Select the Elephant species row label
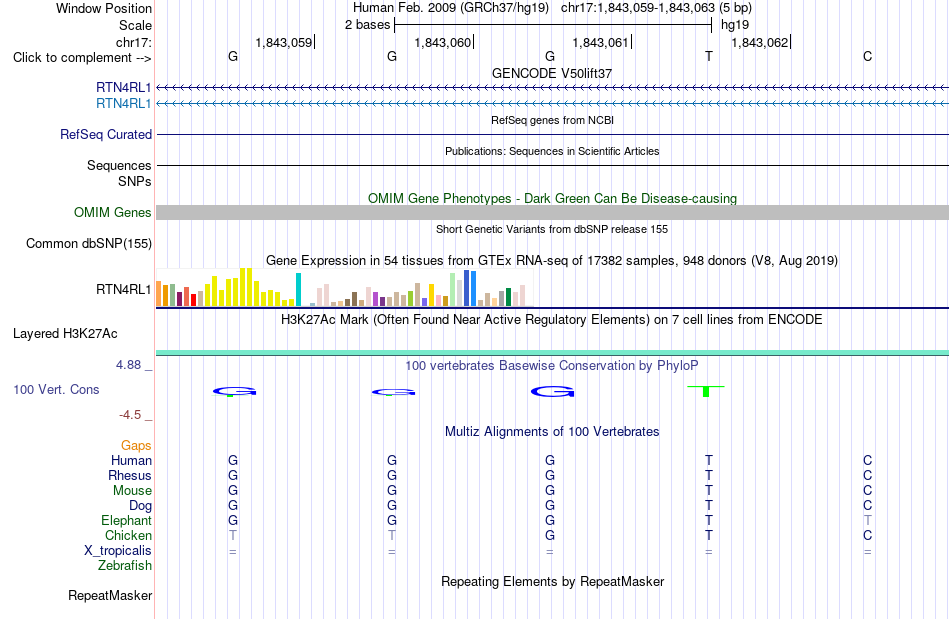950x619 pixels. 127,520
